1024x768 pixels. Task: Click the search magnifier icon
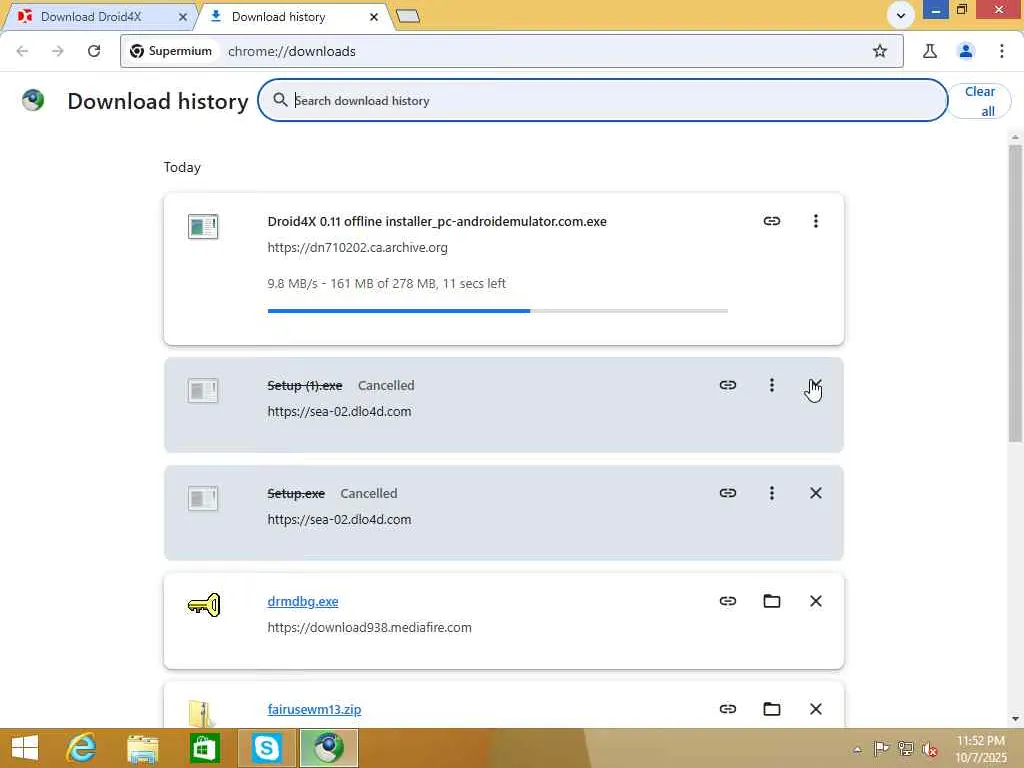pyautogui.click(x=280, y=100)
